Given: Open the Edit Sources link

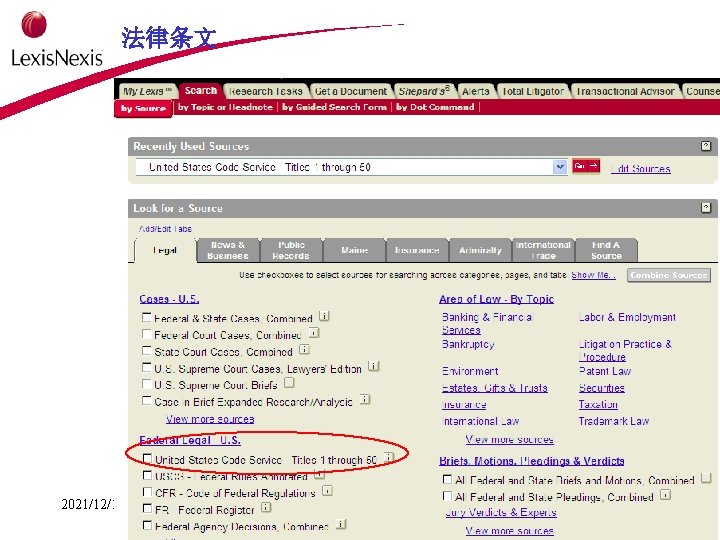Looking at the screenshot, I should [x=641, y=169].
